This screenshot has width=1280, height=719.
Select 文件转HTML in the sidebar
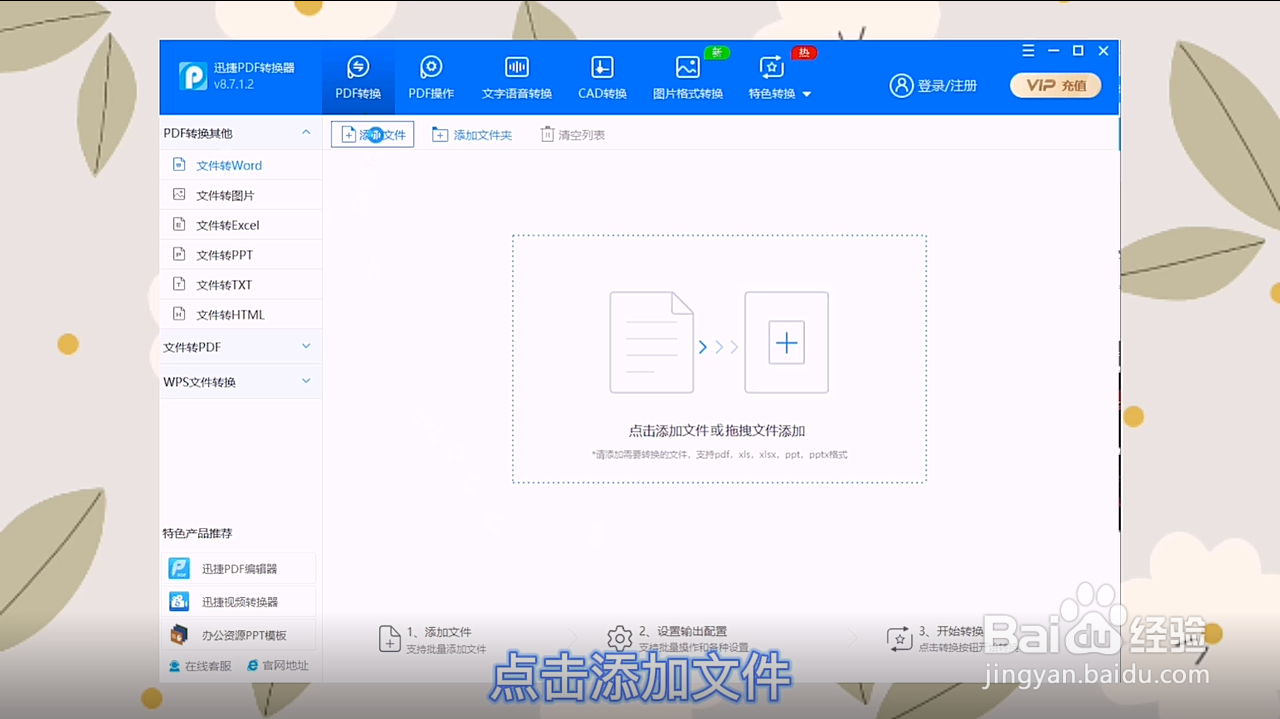coord(241,314)
